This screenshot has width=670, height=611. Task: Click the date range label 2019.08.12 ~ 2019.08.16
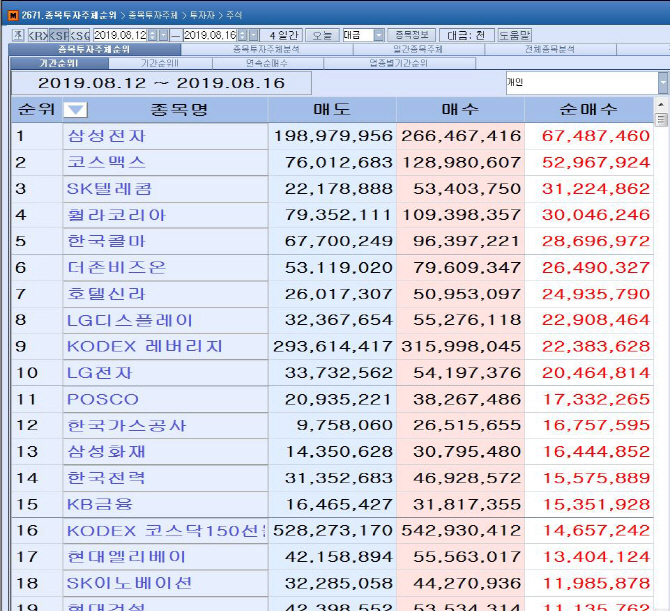(162, 83)
